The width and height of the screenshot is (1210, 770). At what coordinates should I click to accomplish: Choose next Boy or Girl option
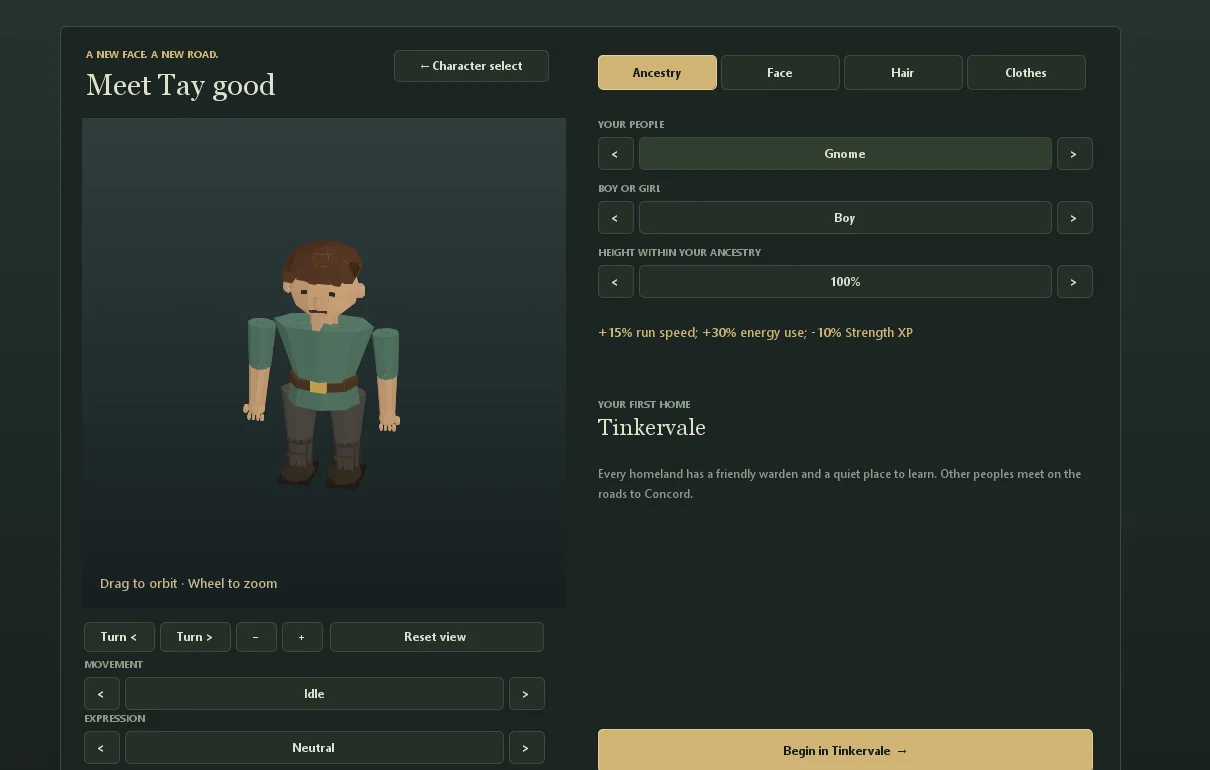(1074, 218)
